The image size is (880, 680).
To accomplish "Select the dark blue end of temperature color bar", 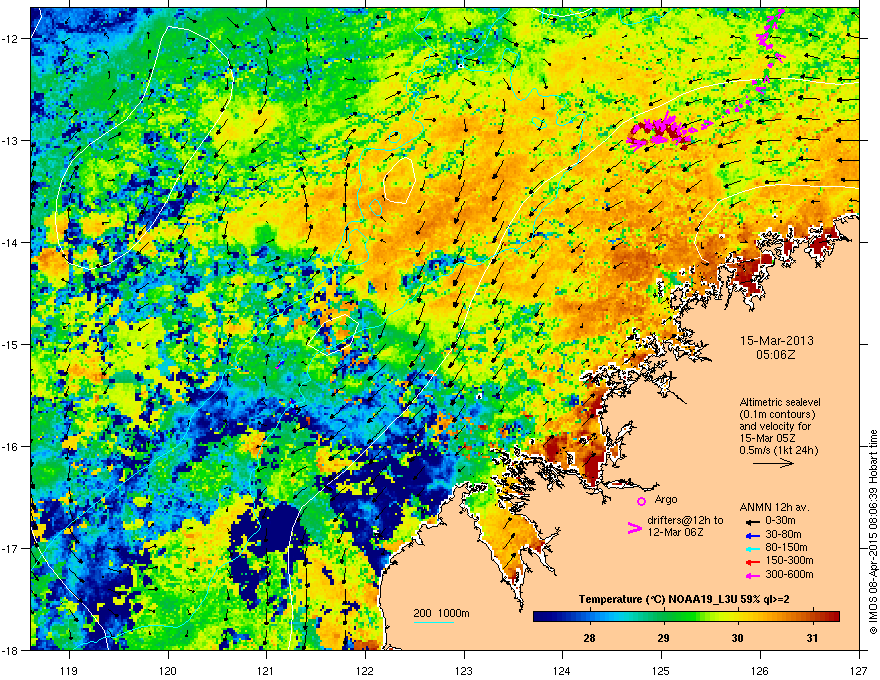I will click(543, 616).
